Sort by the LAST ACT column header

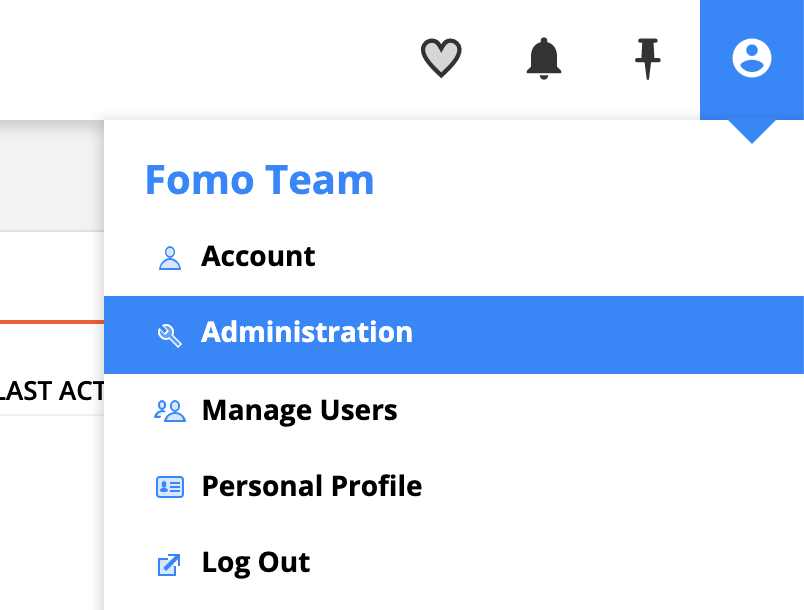pos(52,391)
